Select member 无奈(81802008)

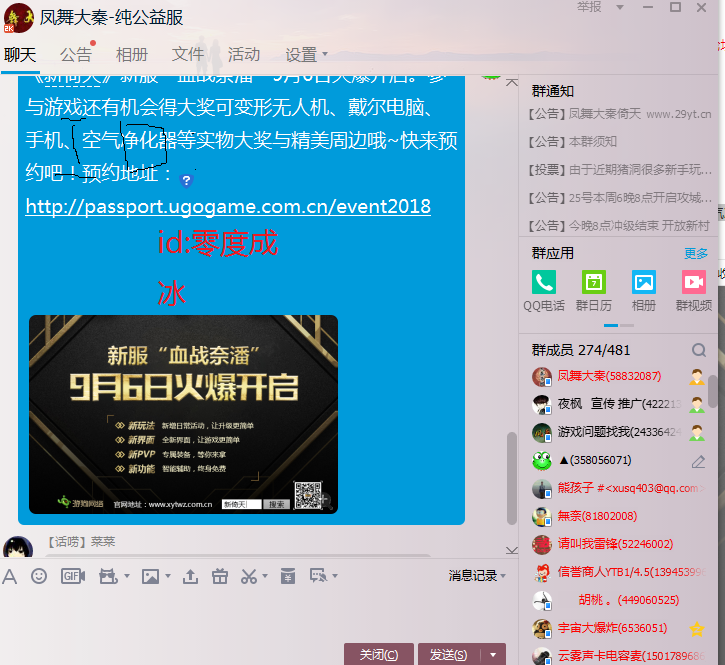tap(618, 516)
